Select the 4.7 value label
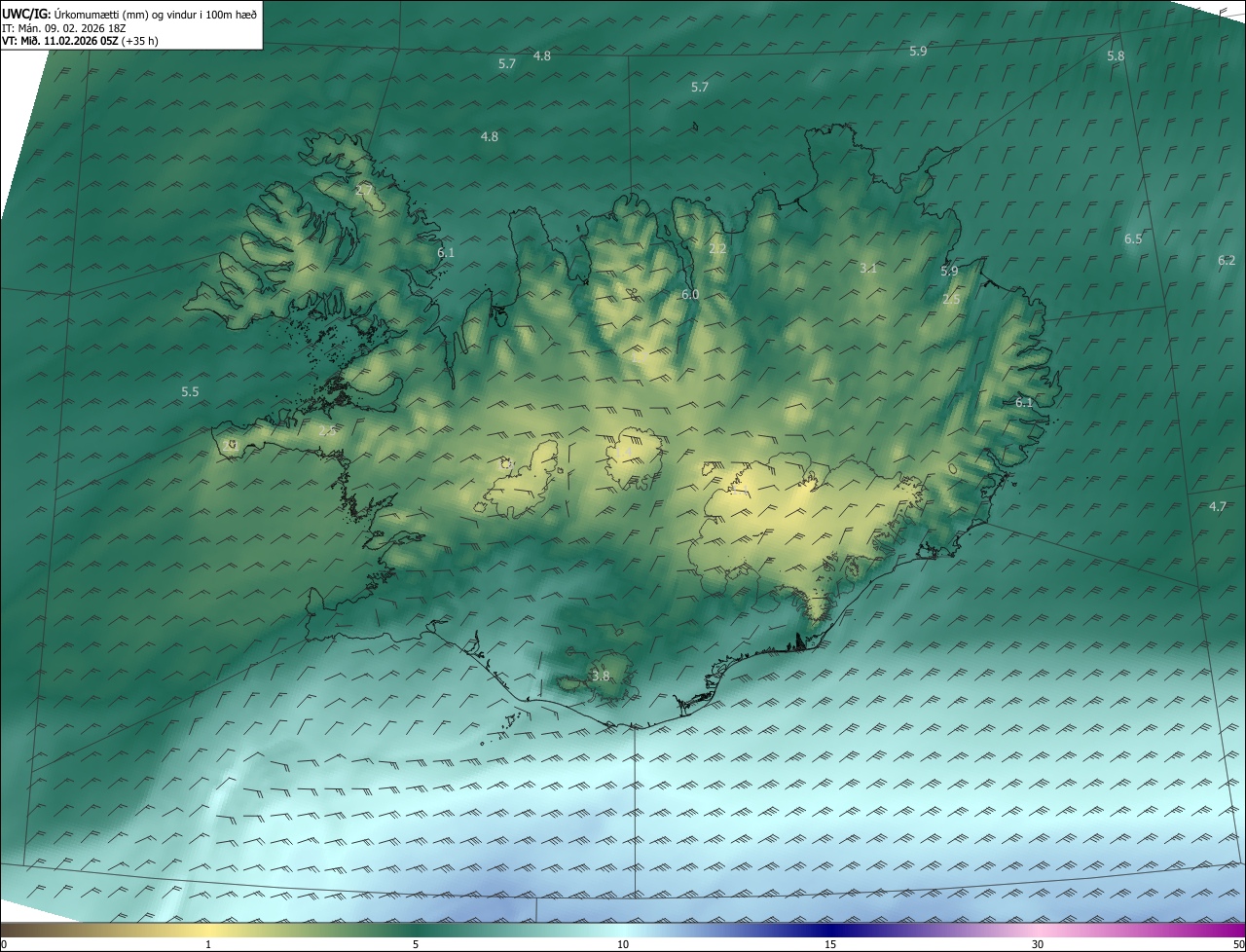This screenshot has height=952, width=1246. pos(1218,506)
